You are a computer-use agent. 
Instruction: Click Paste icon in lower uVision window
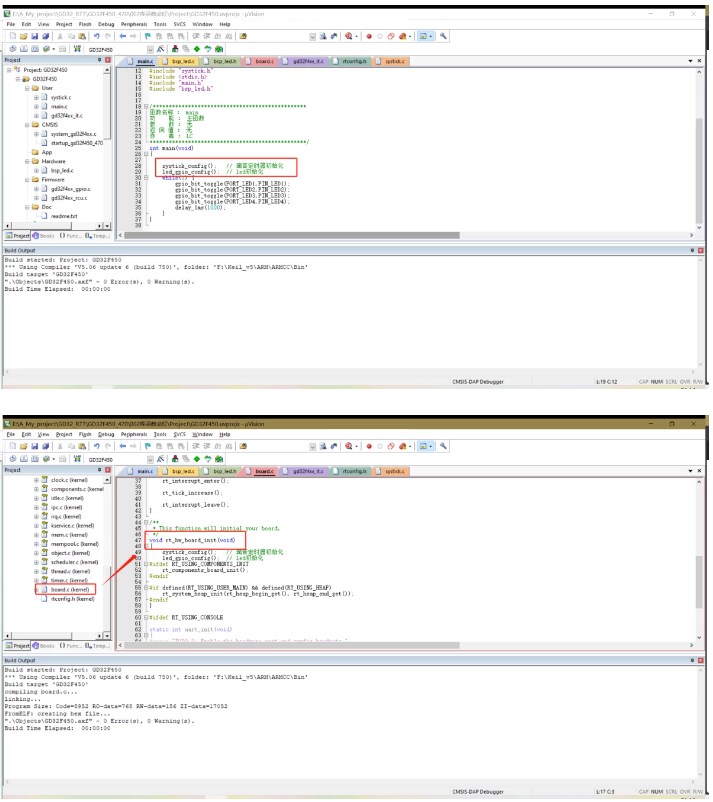pyautogui.click(x=82, y=447)
